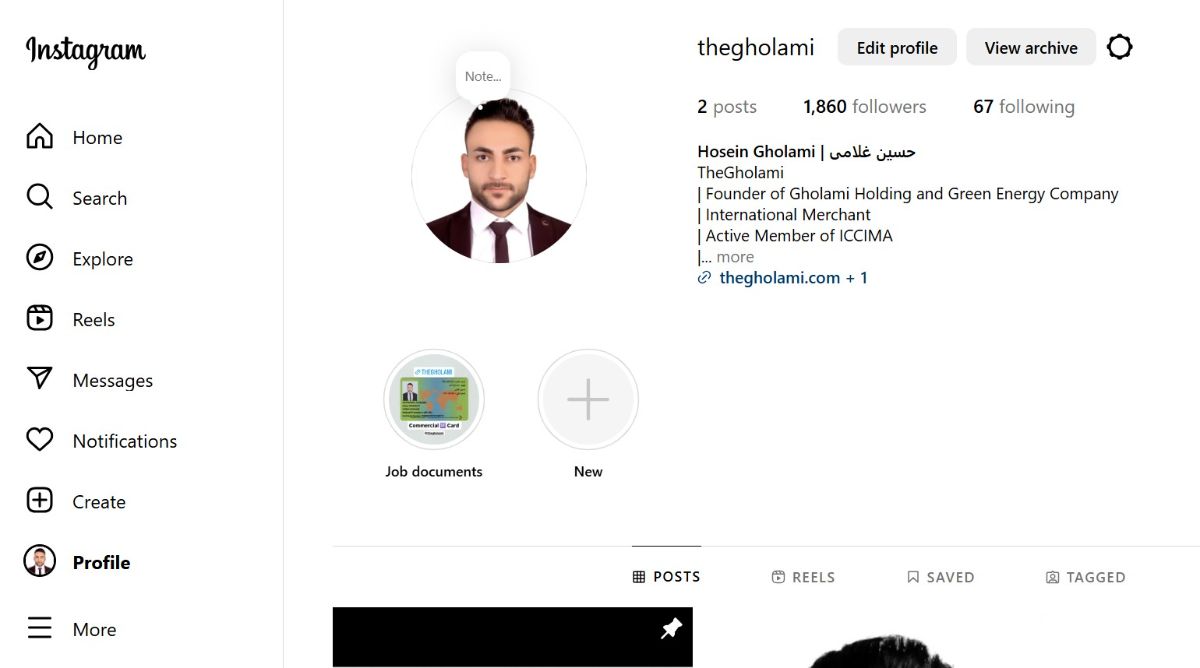Go to the Home feed icon

pyautogui.click(x=39, y=137)
